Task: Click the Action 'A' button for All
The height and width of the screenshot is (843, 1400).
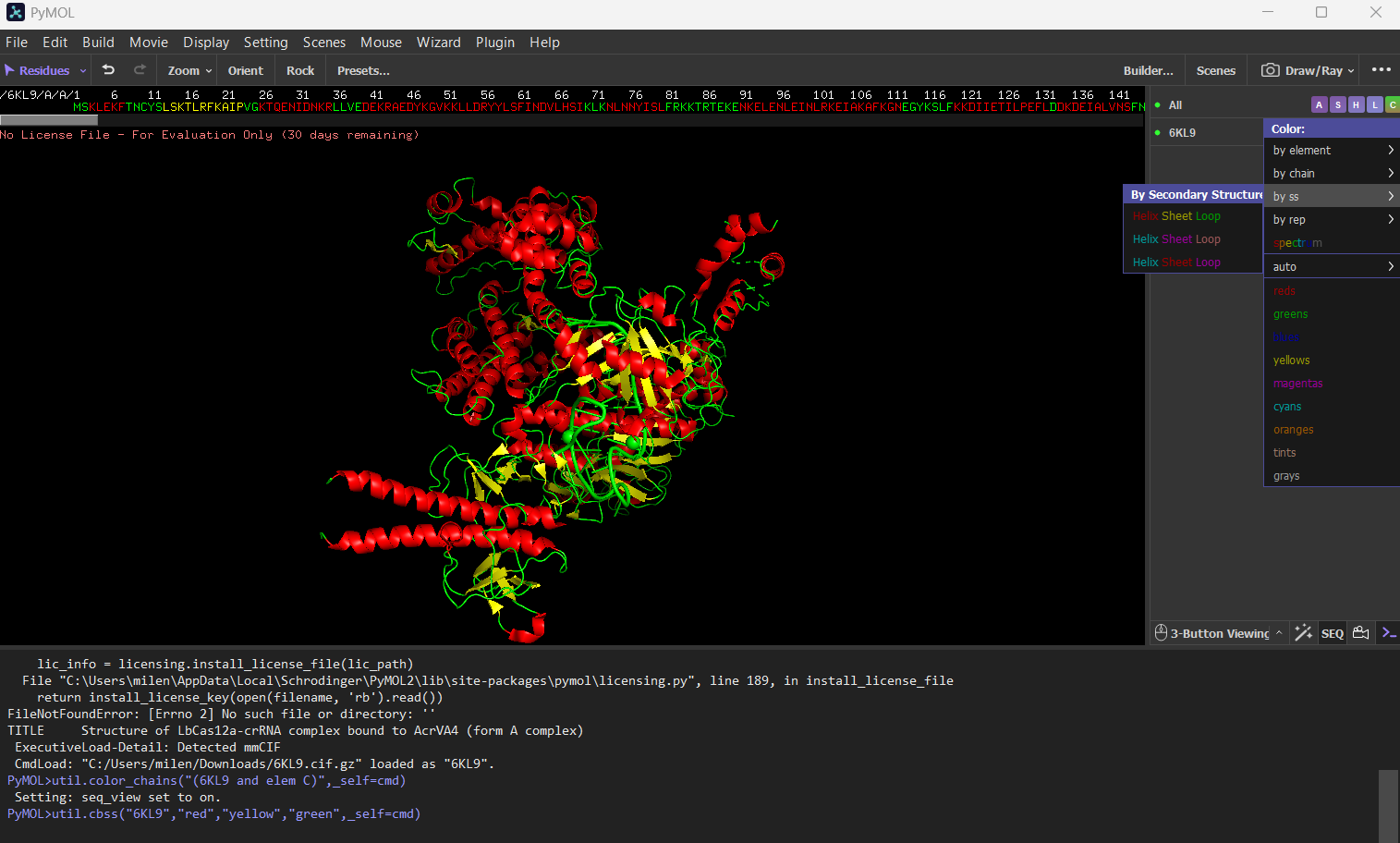Action: [x=1319, y=105]
